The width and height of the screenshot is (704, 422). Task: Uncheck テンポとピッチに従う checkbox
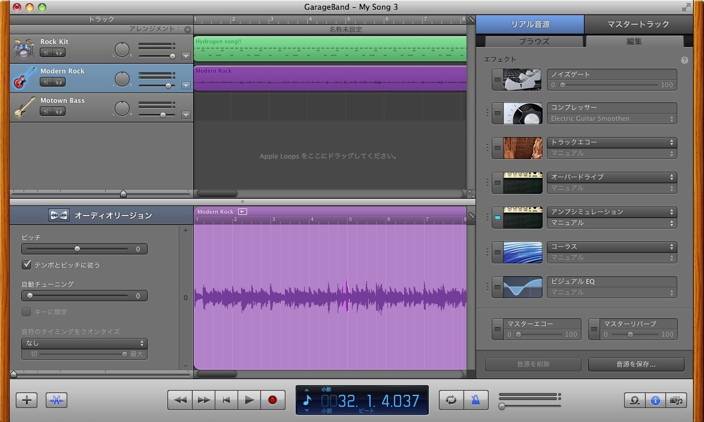(26, 264)
